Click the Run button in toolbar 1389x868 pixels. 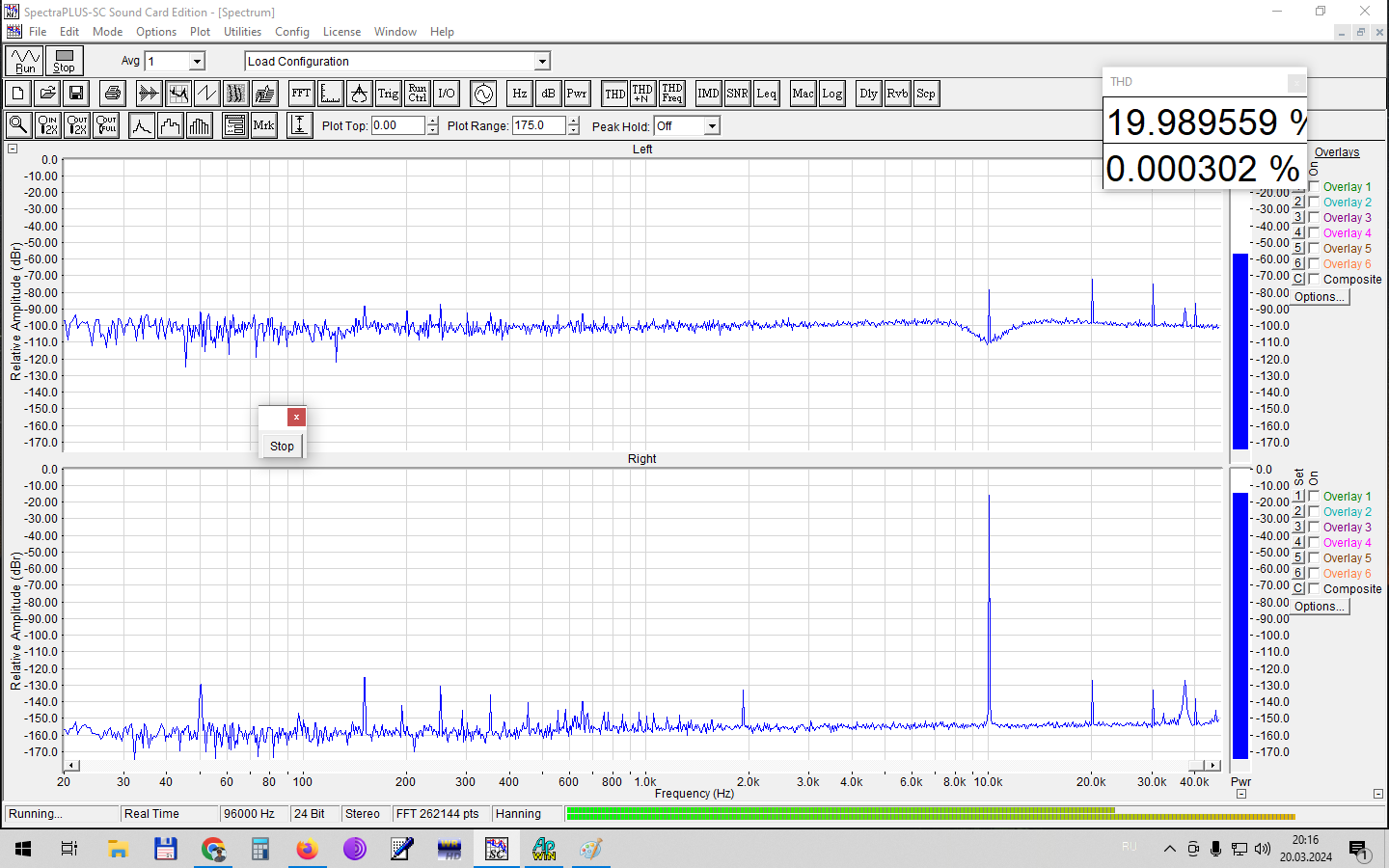[25, 61]
